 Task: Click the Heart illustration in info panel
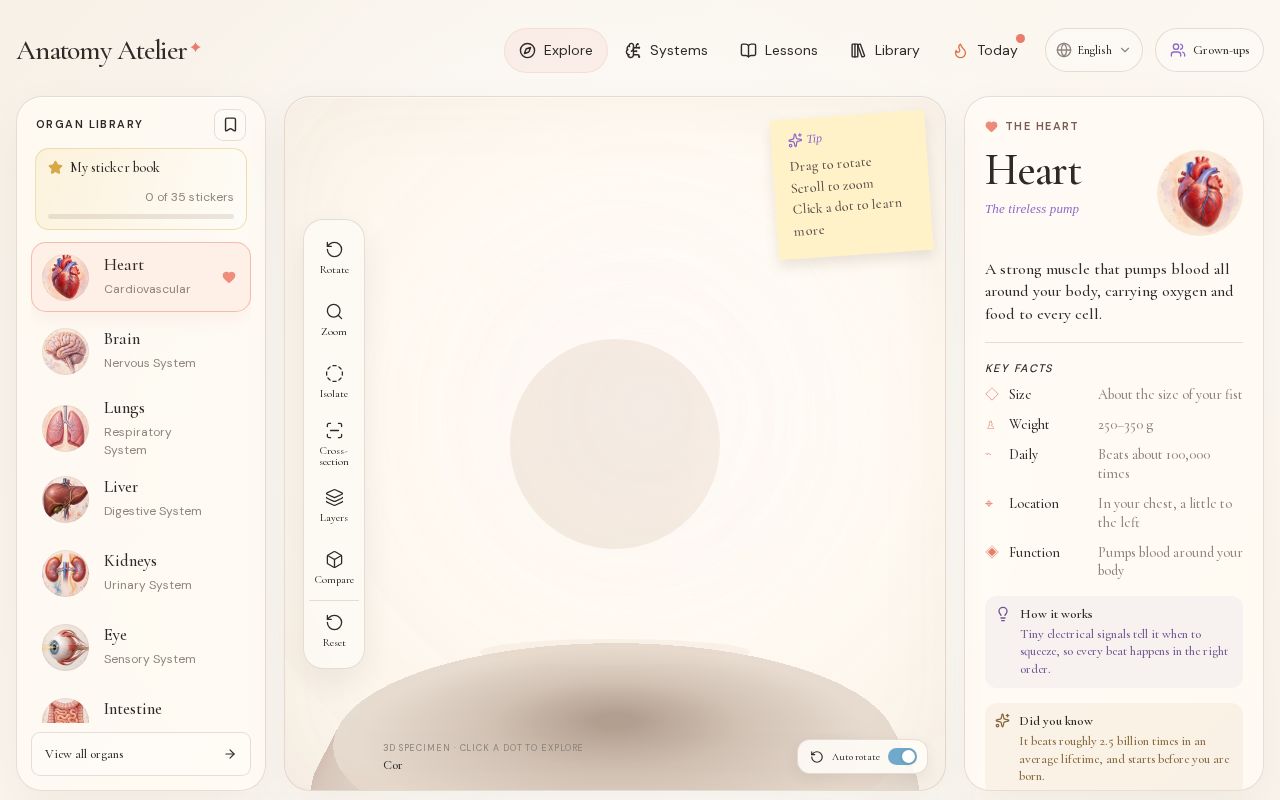(1200, 193)
